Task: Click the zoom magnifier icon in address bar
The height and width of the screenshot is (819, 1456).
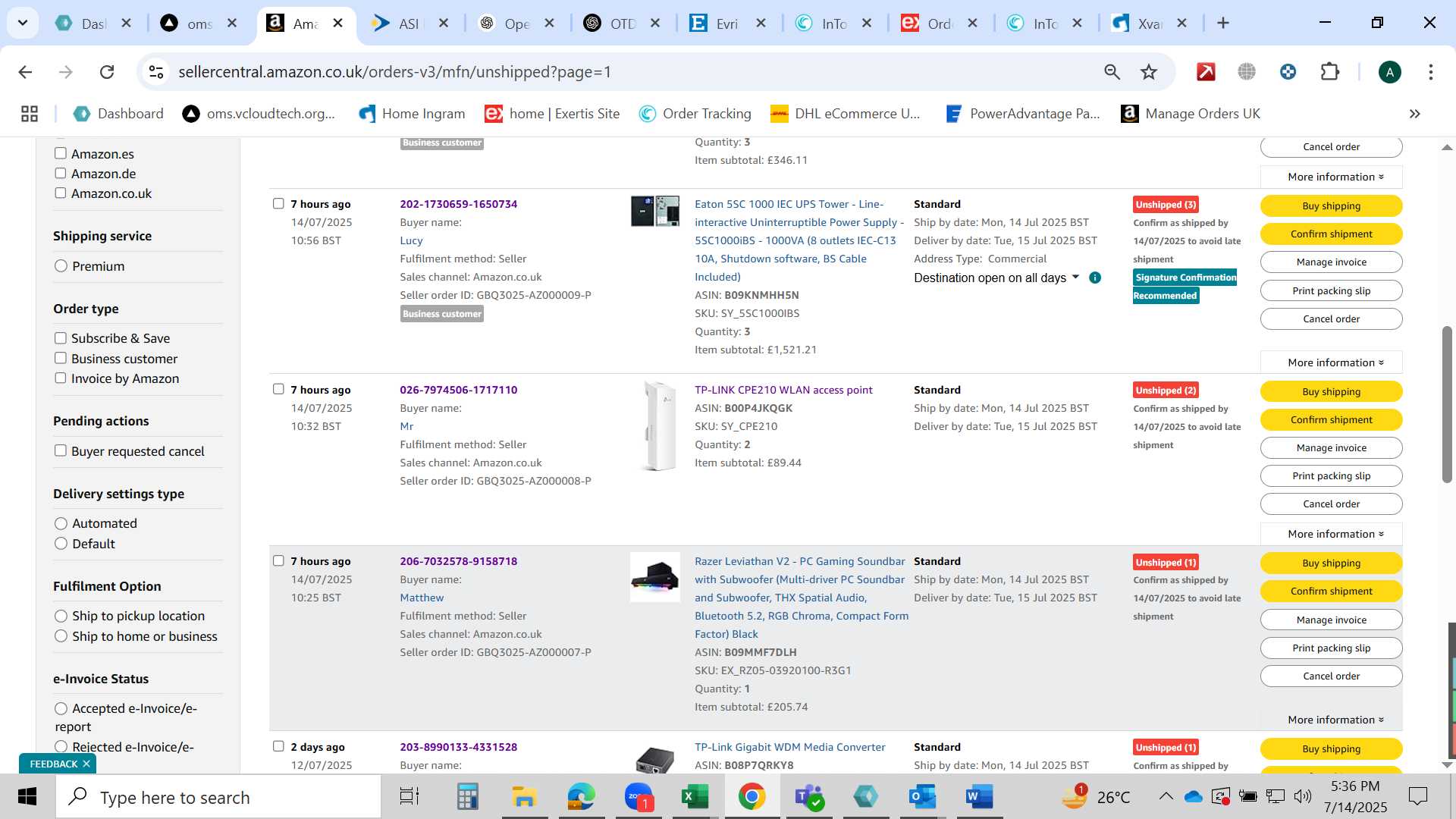Action: tap(1112, 72)
